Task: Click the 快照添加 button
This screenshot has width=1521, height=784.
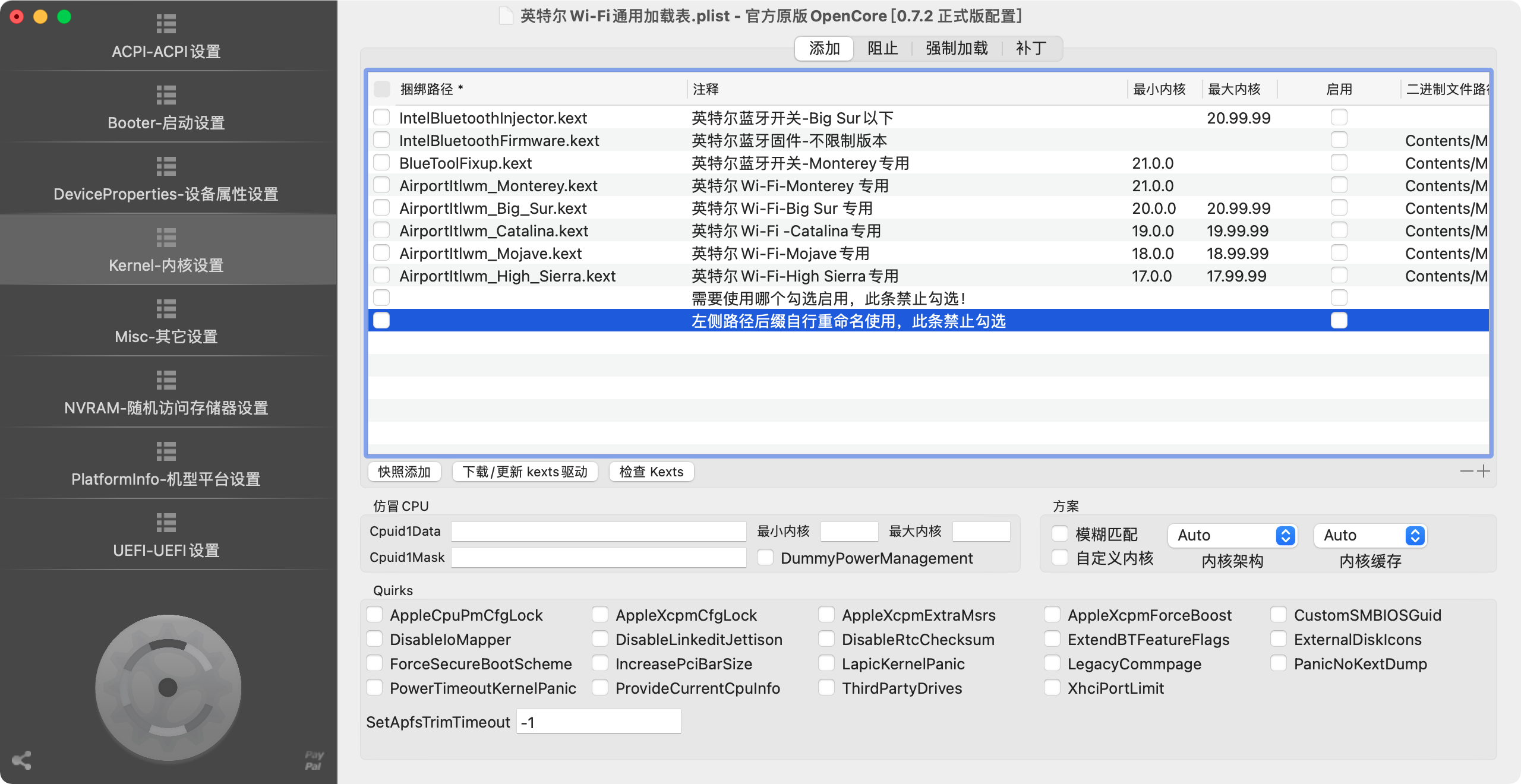Action: point(404,472)
